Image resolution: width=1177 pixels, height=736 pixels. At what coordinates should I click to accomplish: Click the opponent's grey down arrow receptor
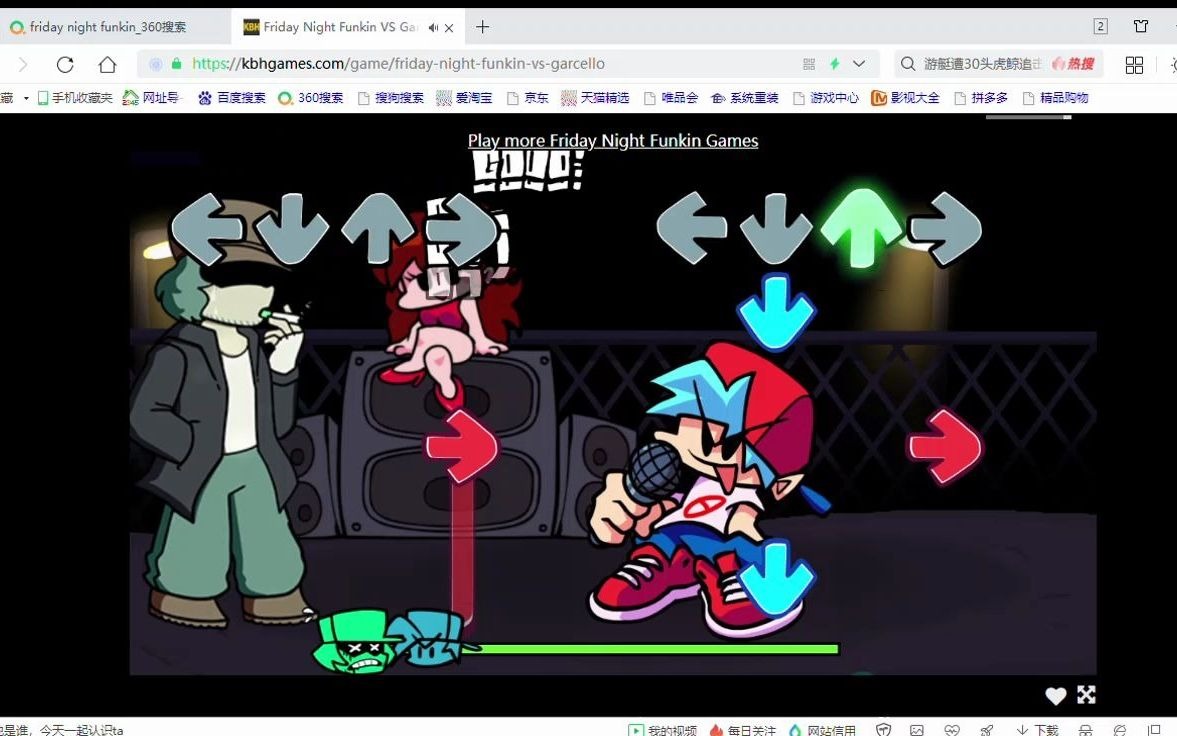pos(292,229)
